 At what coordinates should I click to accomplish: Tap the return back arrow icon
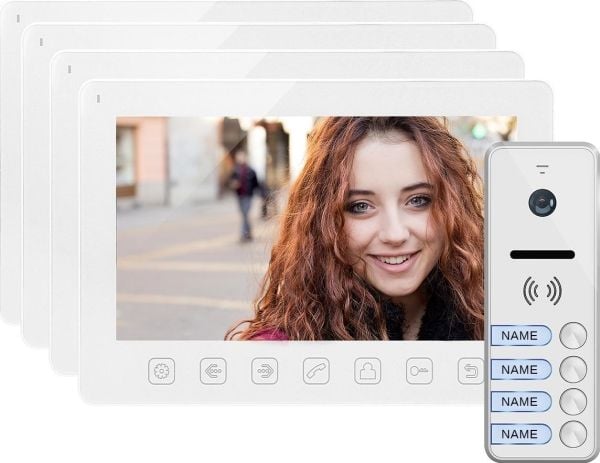click(471, 371)
